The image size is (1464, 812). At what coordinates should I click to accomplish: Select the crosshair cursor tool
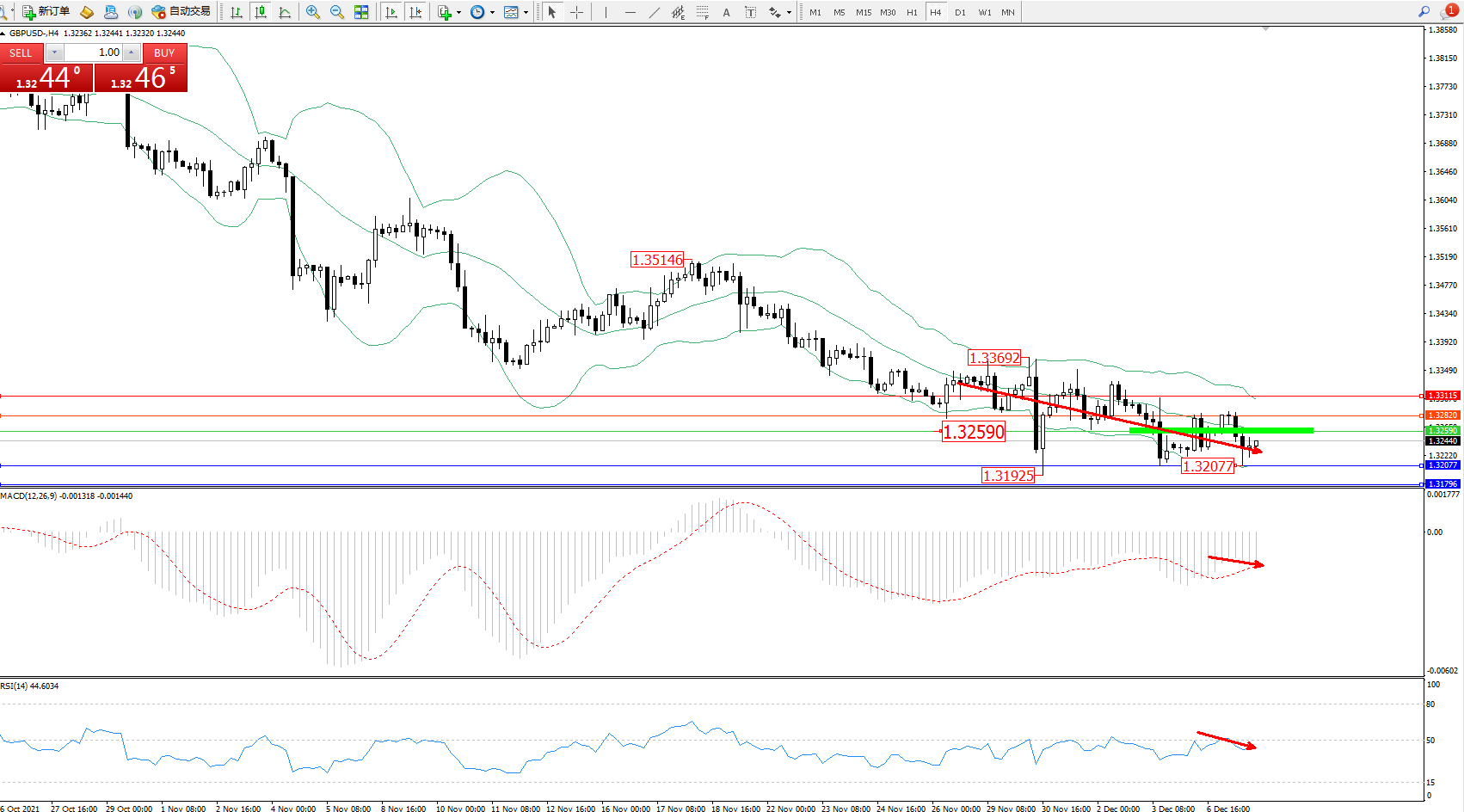[576, 12]
